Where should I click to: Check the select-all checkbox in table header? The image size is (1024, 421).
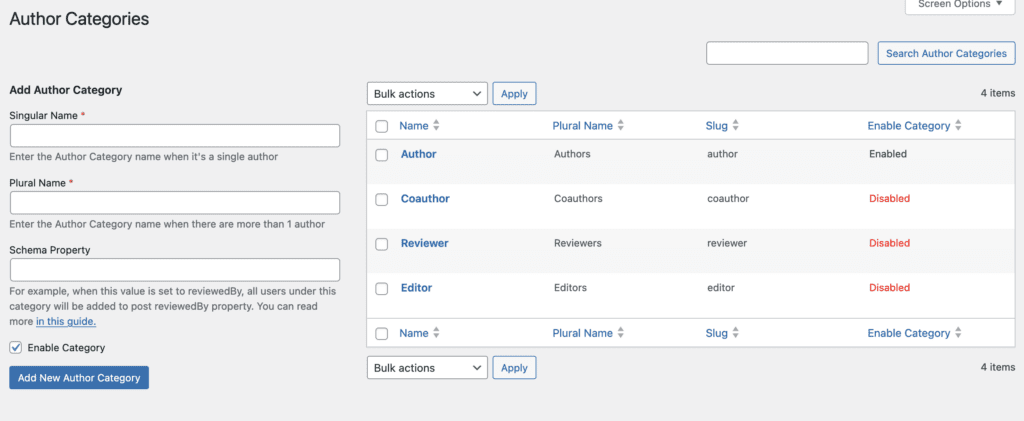click(381, 126)
